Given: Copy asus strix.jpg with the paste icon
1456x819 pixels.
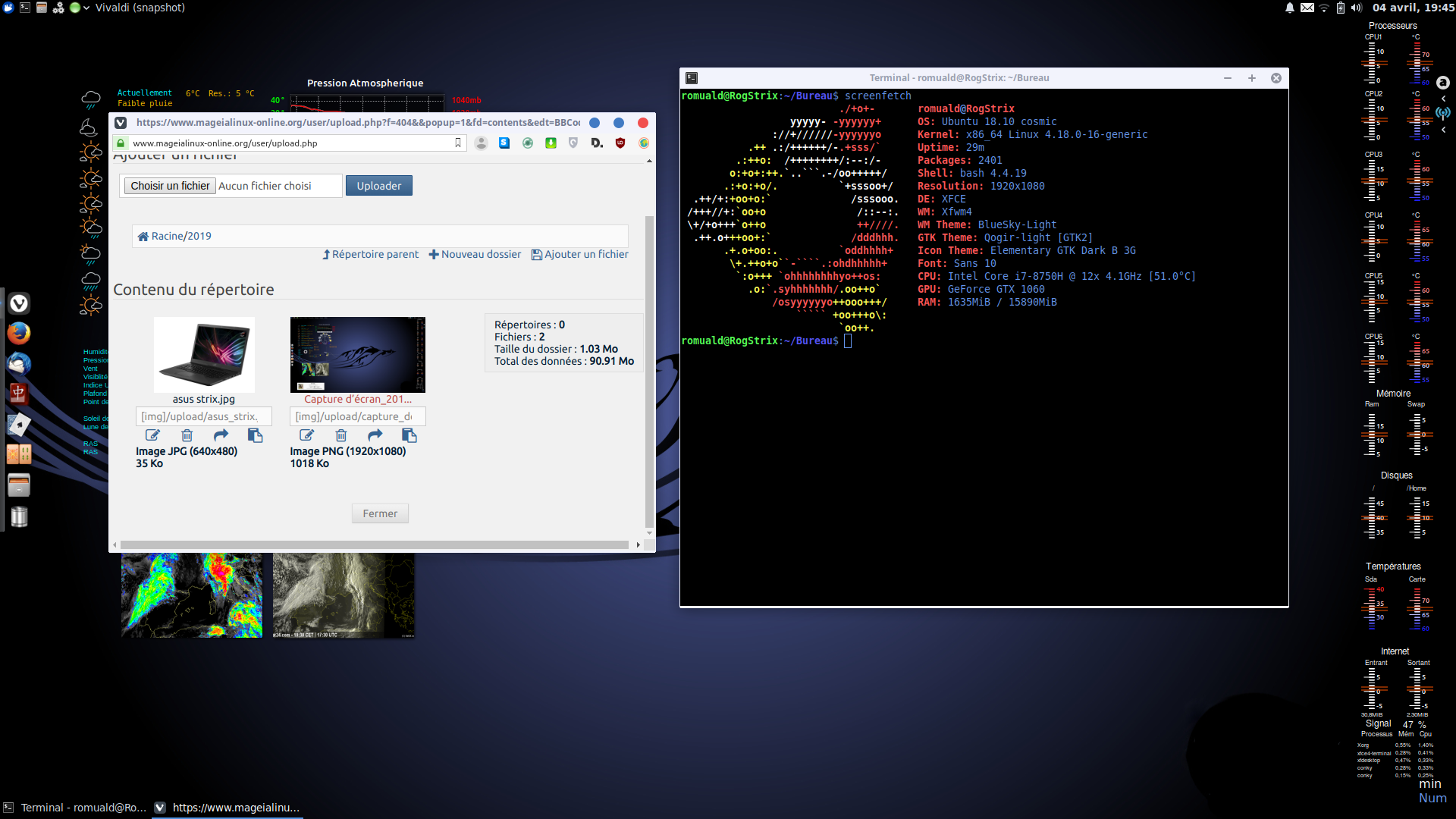Looking at the screenshot, I should (255, 435).
